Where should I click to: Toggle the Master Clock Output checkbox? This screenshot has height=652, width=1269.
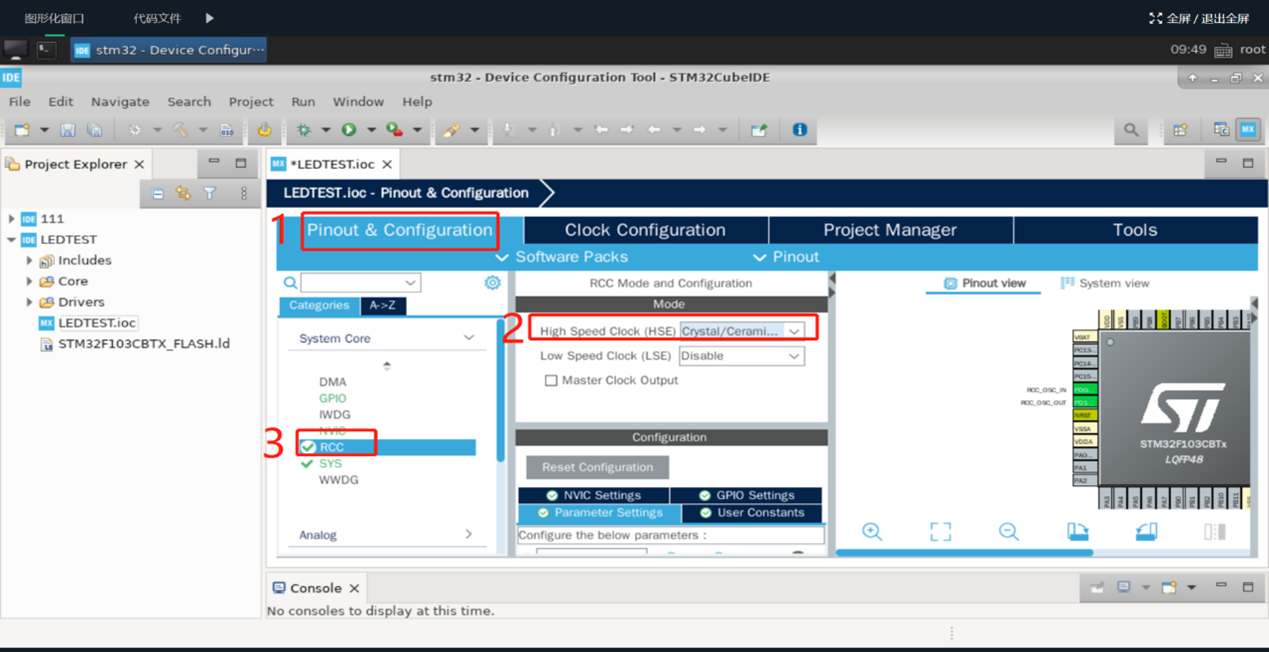click(551, 381)
